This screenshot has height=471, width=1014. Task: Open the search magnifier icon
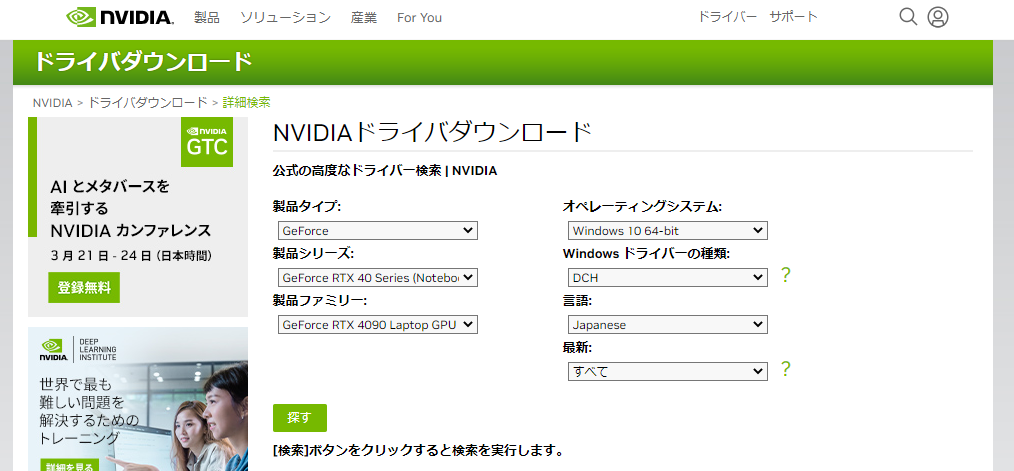[x=908, y=17]
